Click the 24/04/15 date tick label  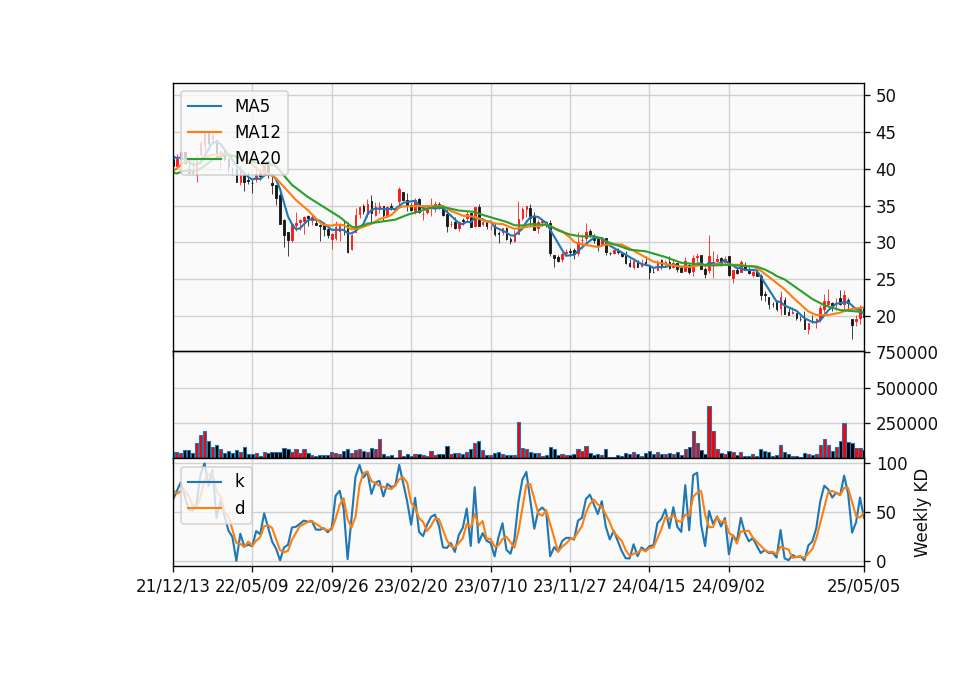click(x=649, y=586)
